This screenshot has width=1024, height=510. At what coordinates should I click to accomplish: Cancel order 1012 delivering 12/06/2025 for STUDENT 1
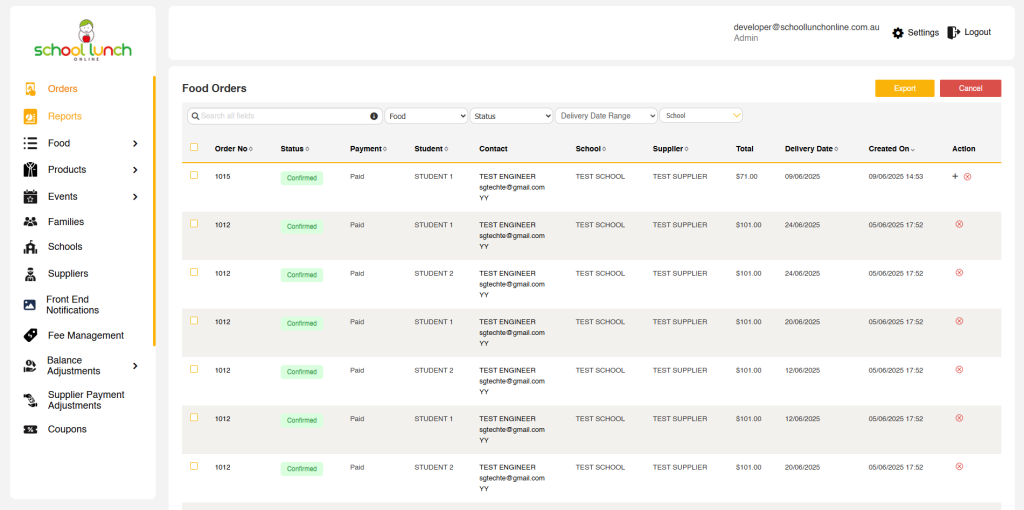point(959,418)
